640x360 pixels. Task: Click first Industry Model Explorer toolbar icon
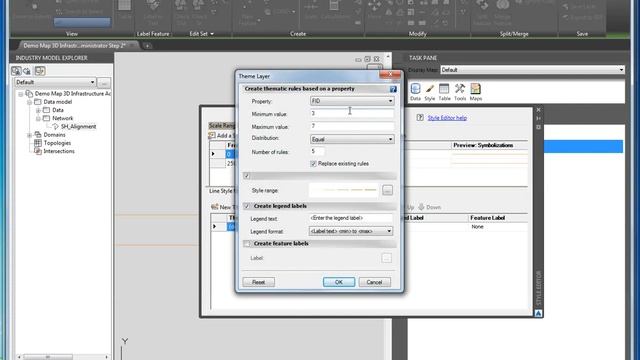pos(16,71)
